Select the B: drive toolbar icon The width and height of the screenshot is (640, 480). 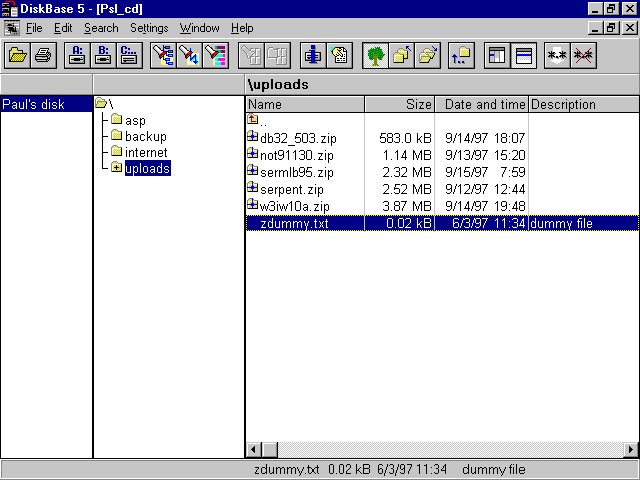(103, 56)
